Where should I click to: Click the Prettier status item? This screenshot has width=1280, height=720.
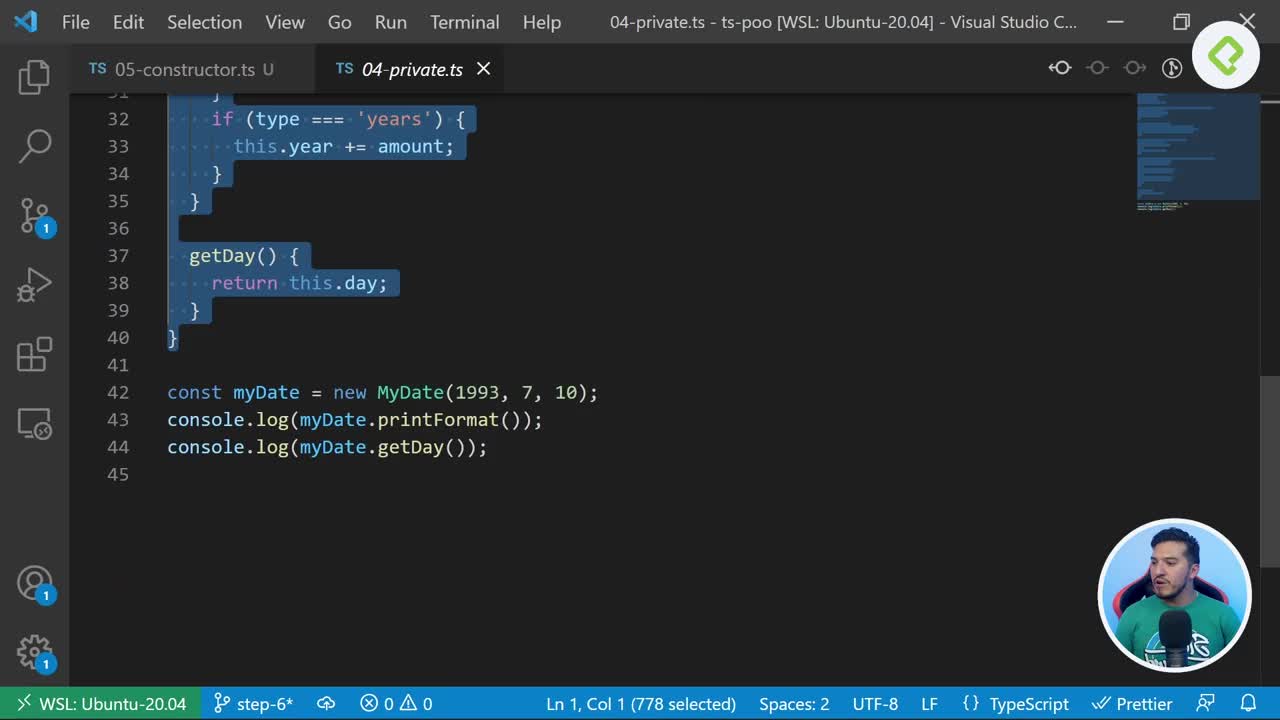coord(1132,704)
